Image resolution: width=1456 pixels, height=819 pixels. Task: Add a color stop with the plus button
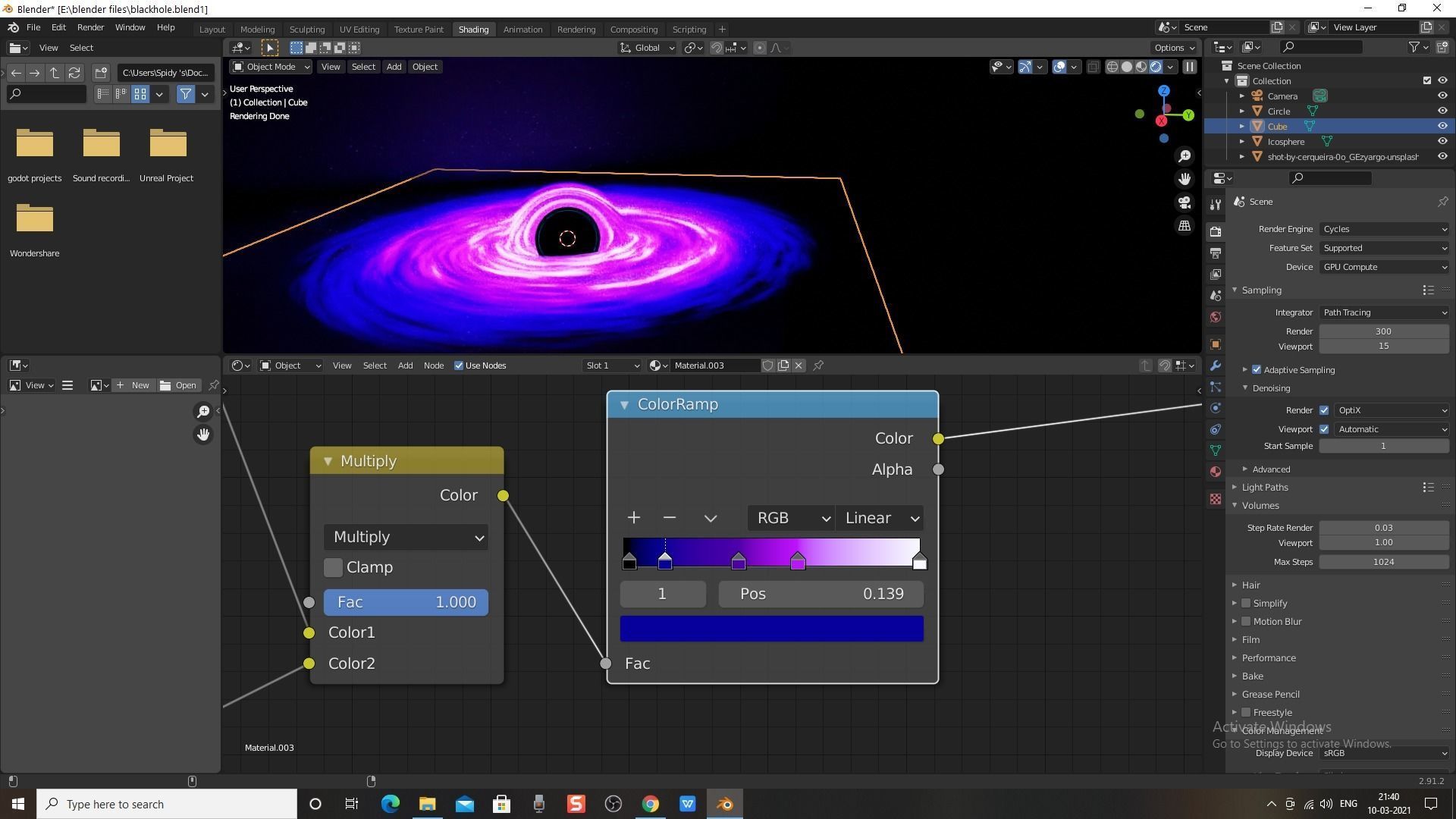click(x=634, y=518)
